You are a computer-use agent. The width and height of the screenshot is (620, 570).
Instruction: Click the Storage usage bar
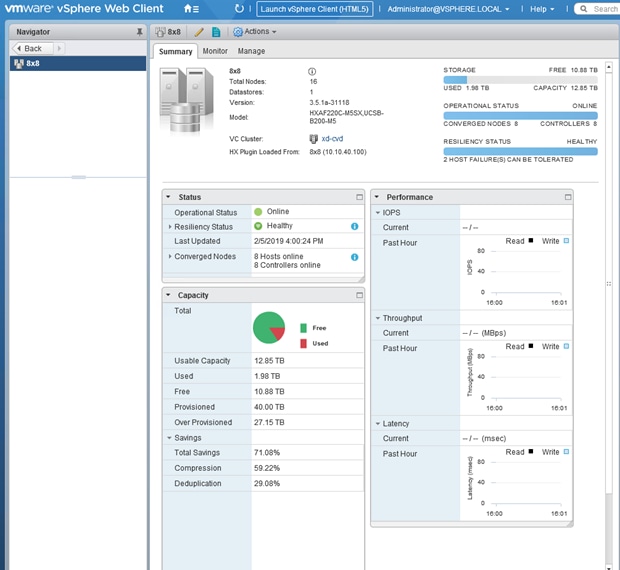(520, 79)
